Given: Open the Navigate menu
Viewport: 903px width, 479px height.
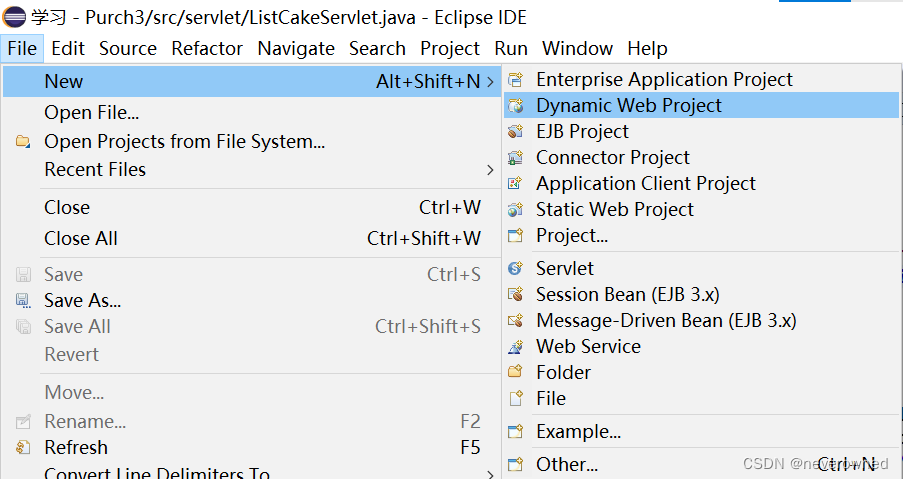Looking at the screenshot, I should (296, 48).
